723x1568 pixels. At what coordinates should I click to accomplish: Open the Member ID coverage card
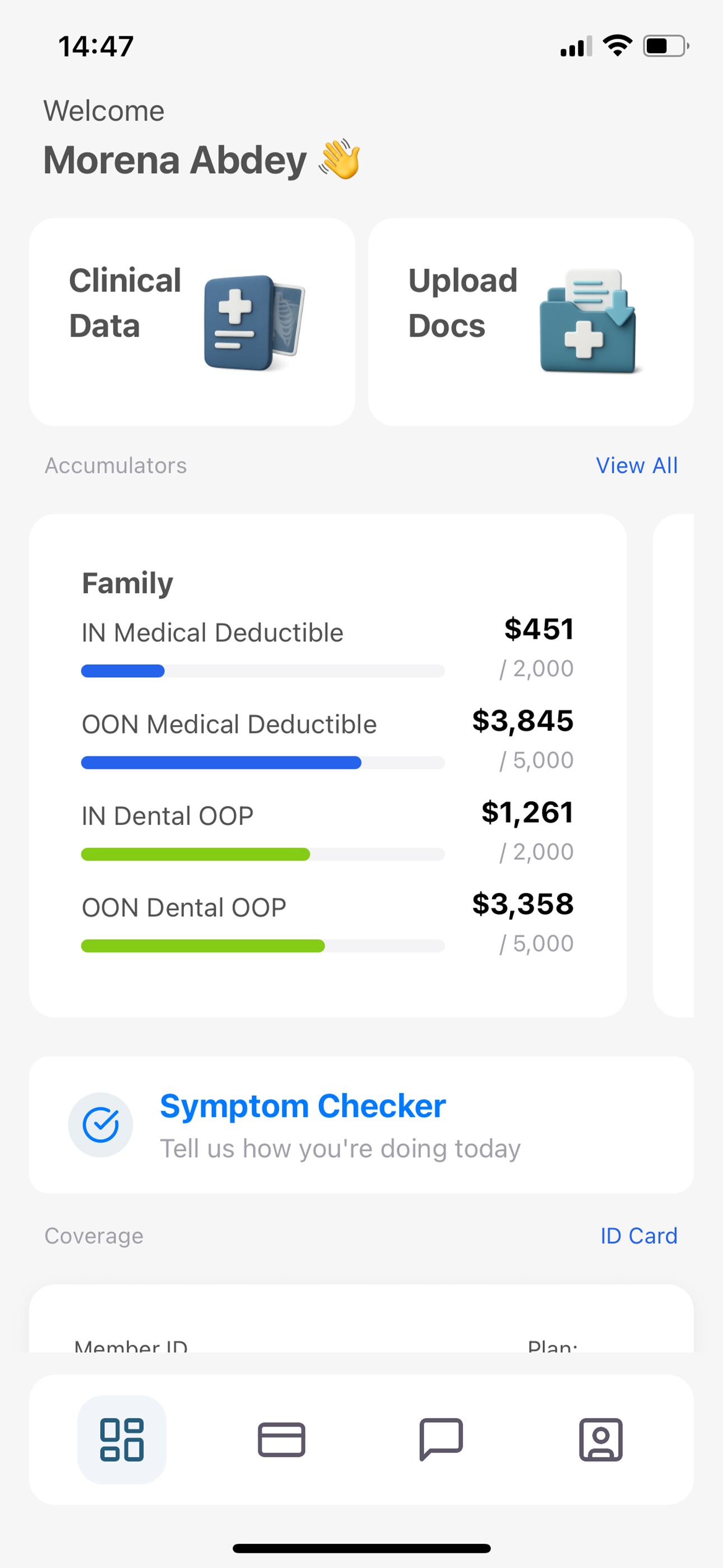click(361, 1319)
